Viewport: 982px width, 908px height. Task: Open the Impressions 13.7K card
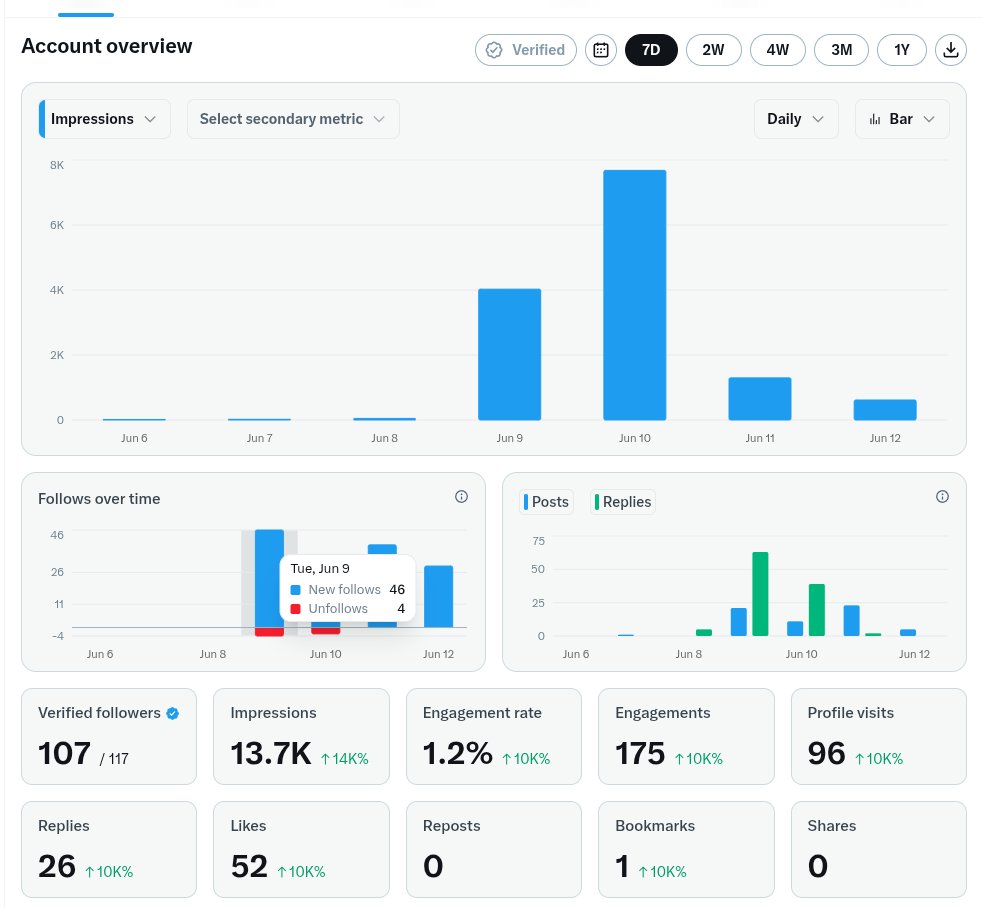point(301,736)
